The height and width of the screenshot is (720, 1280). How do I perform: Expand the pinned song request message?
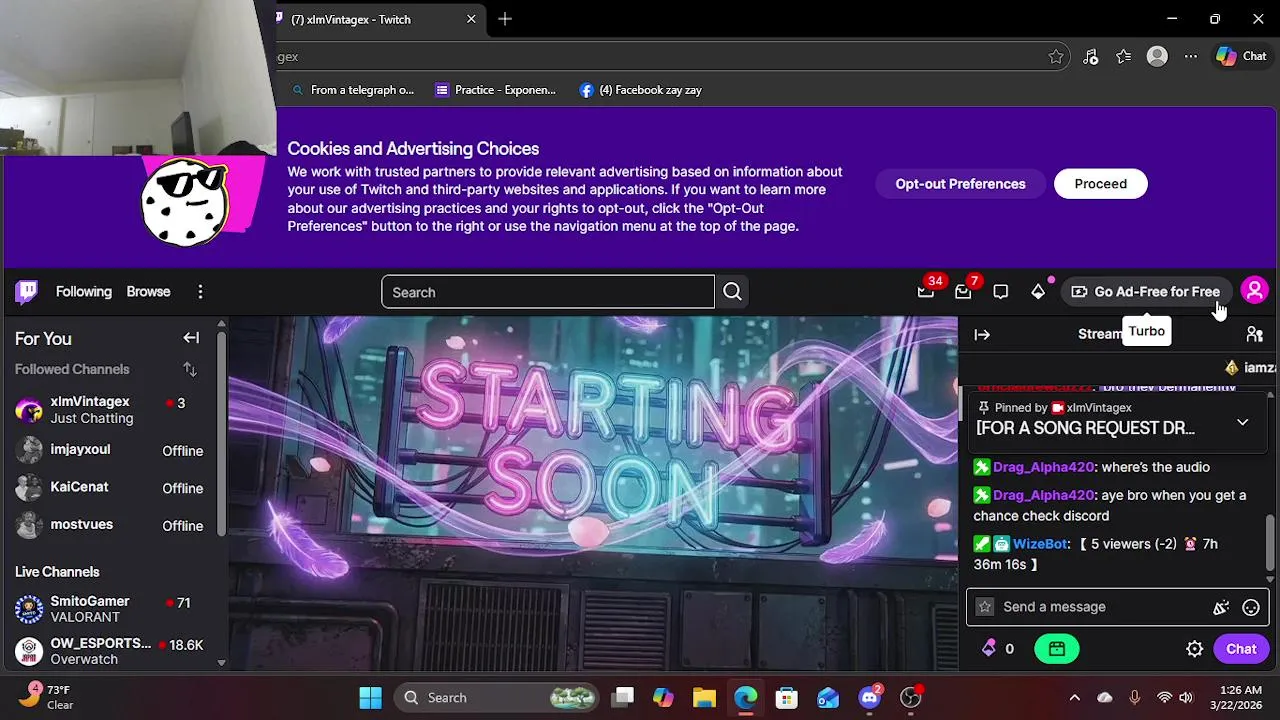(1242, 422)
